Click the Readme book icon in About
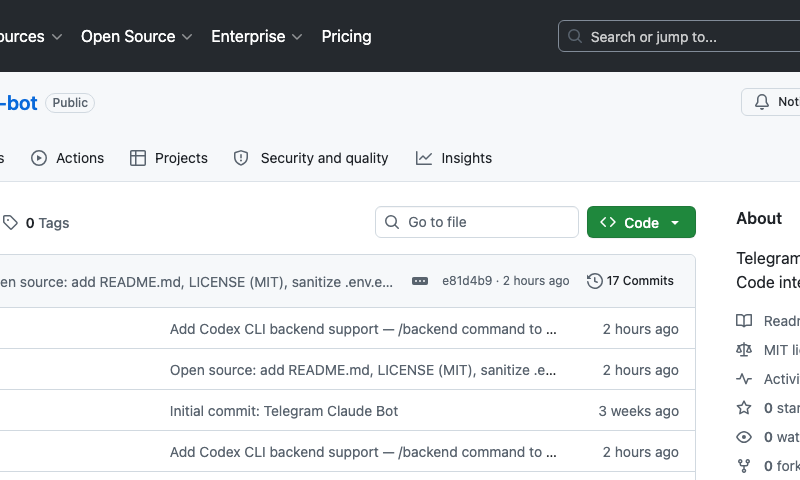Viewport: 800px width, 480px height. click(744, 321)
